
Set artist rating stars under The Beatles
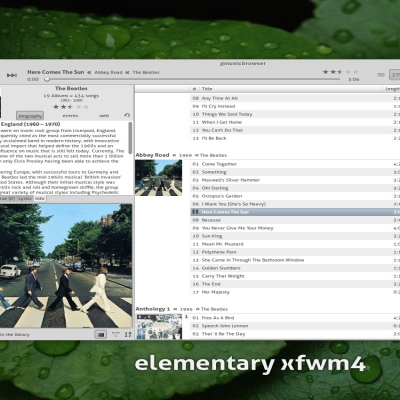click(x=71, y=107)
